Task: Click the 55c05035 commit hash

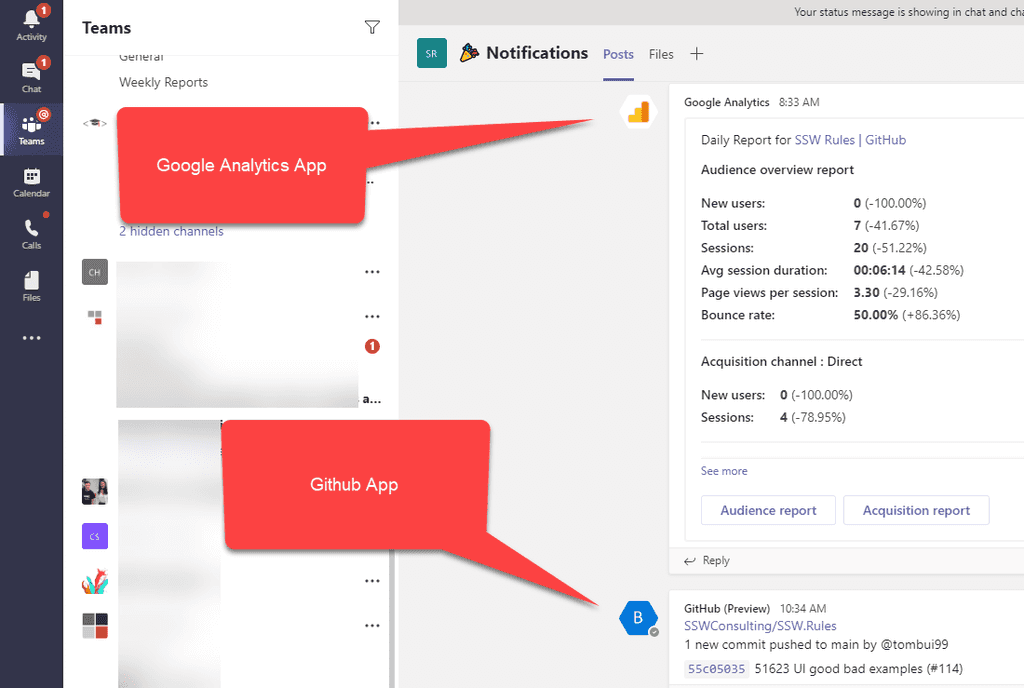Action: coord(716,668)
